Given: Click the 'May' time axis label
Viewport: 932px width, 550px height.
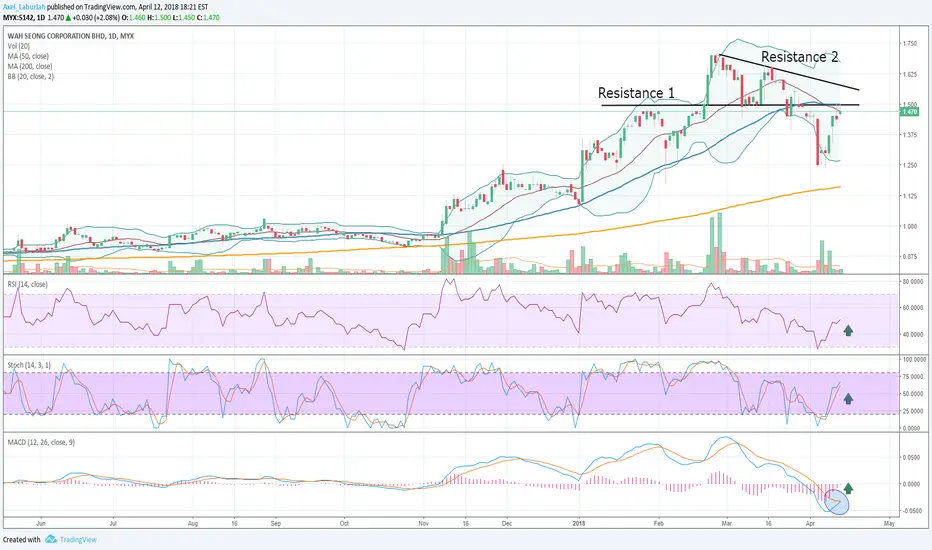Looking at the screenshot, I should [x=889, y=524].
